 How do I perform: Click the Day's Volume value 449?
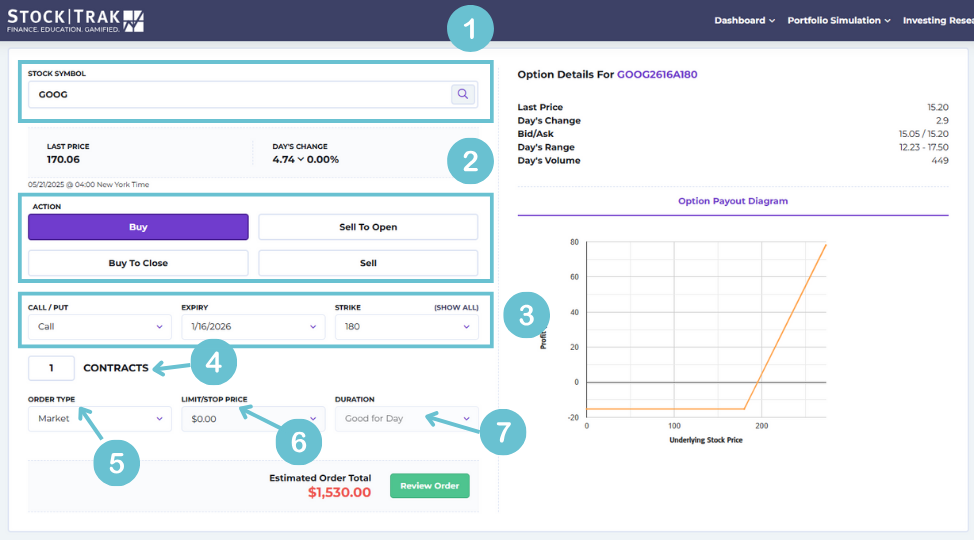[940, 161]
